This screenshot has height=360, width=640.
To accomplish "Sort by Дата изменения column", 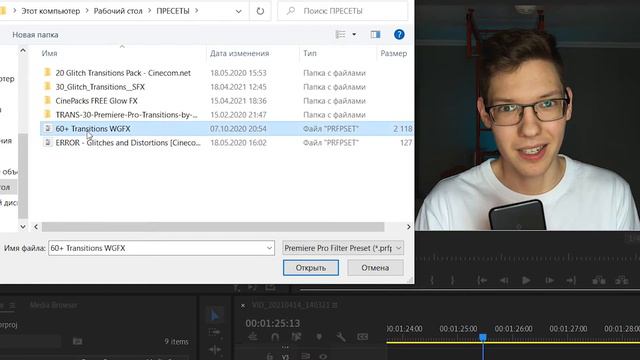I will (x=240, y=53).
